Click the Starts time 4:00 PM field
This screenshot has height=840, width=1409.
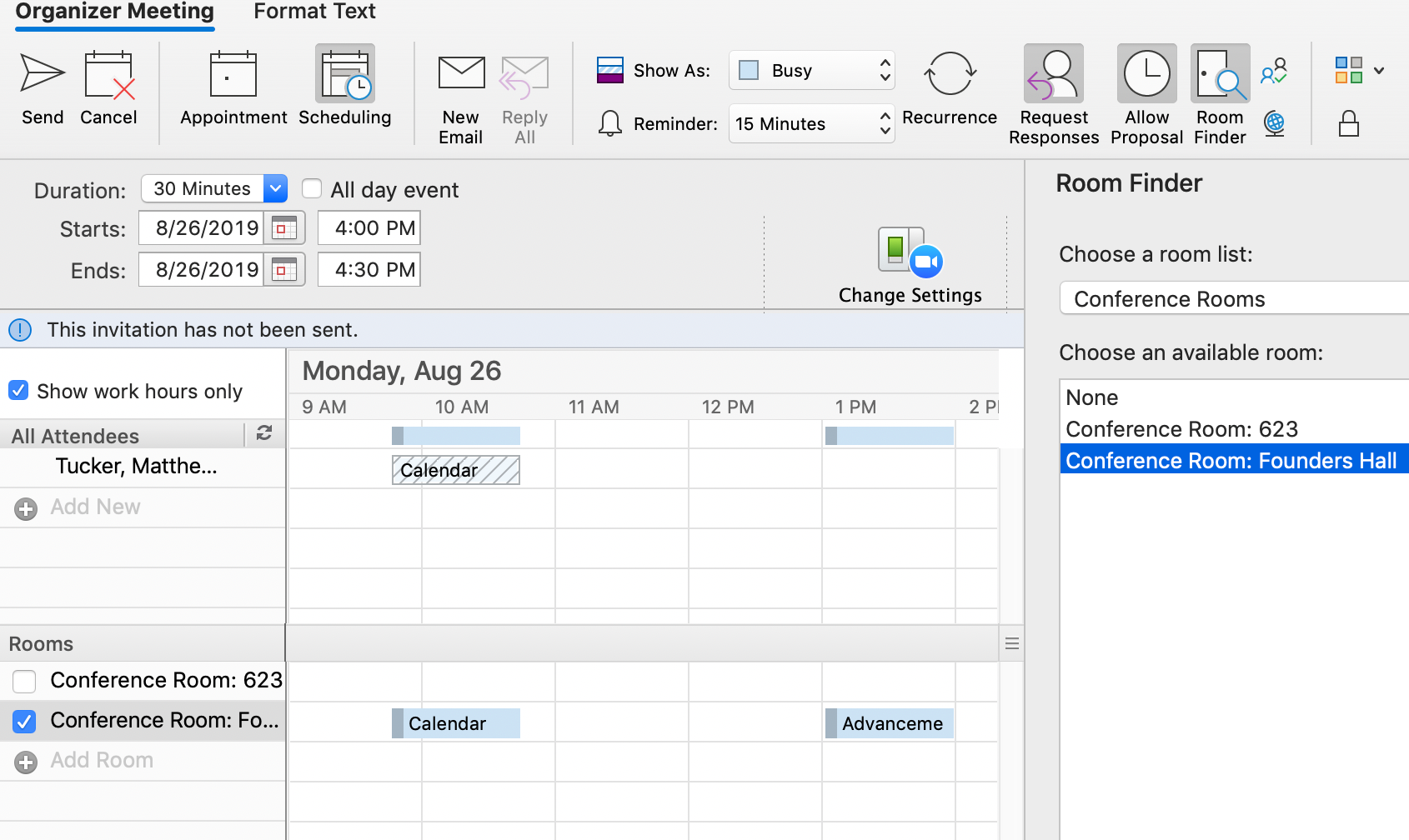pyautogui.click(x=369, y=227)
